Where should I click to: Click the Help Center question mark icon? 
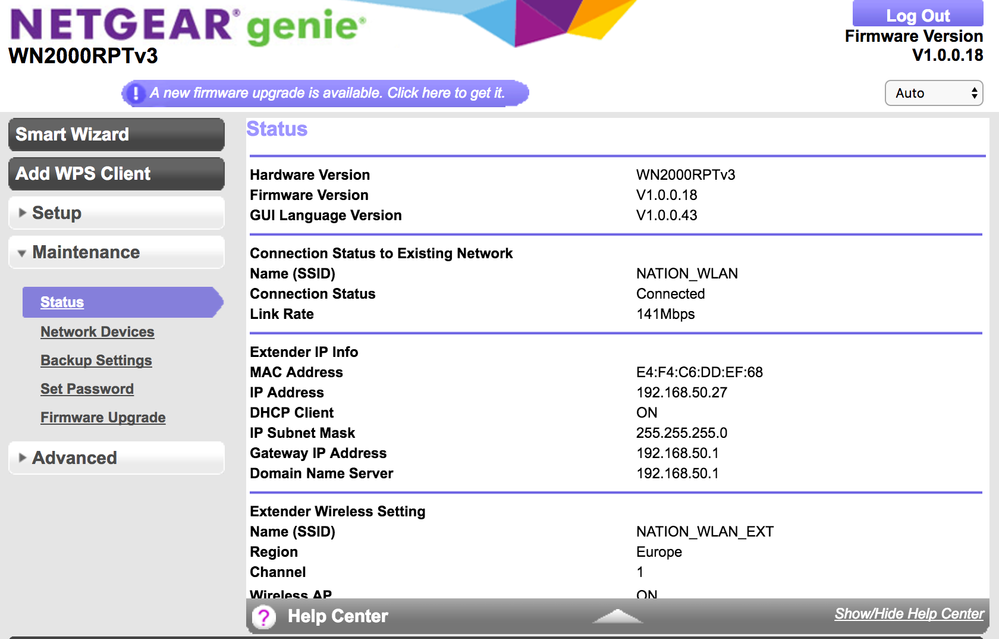click(263, 616)
